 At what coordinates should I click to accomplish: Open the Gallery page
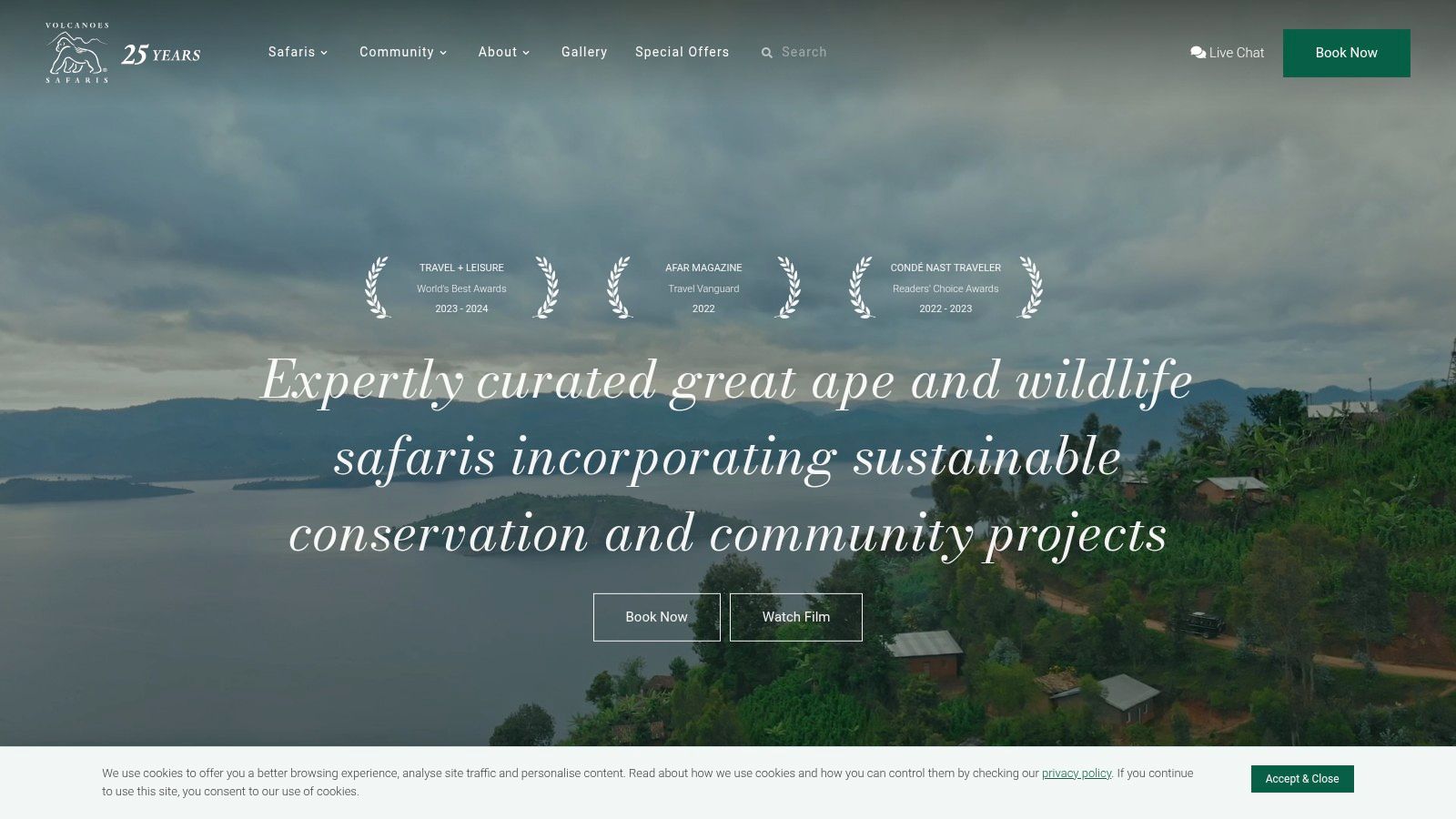(x=584, y=53)
